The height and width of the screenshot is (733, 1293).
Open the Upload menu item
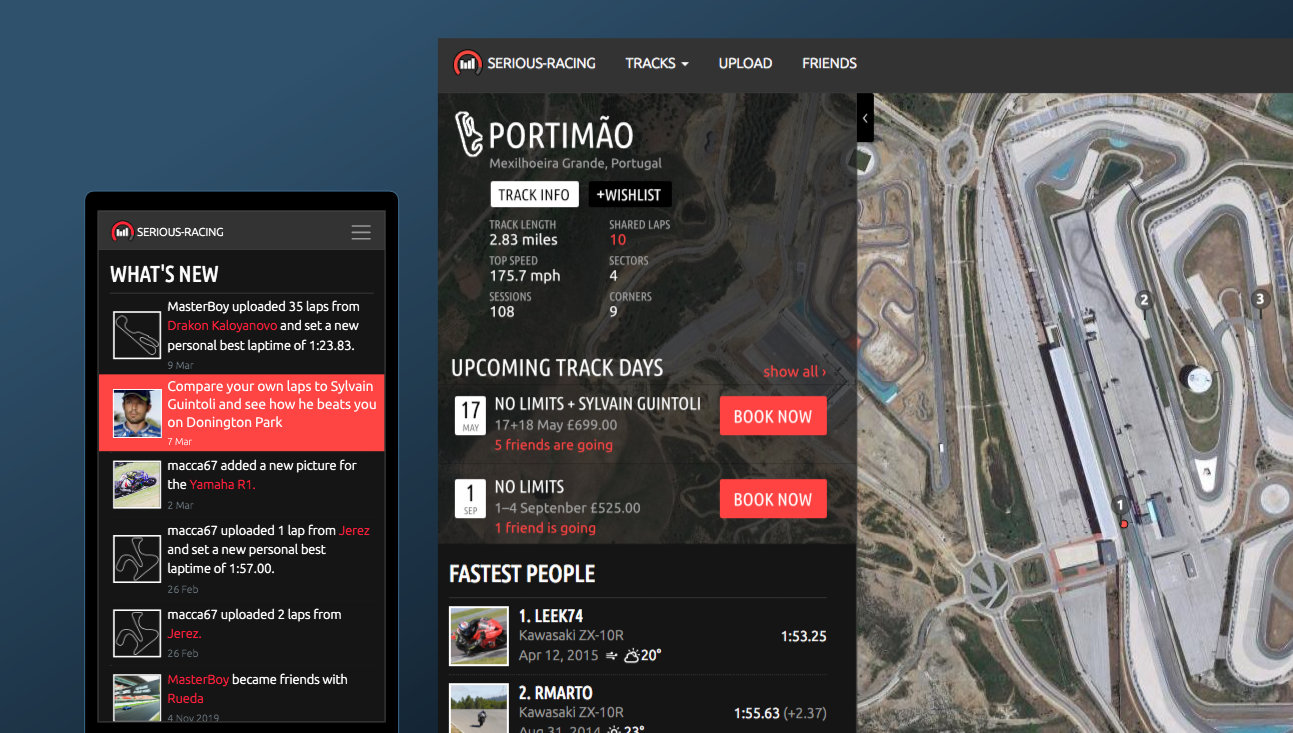coord(745,63)
